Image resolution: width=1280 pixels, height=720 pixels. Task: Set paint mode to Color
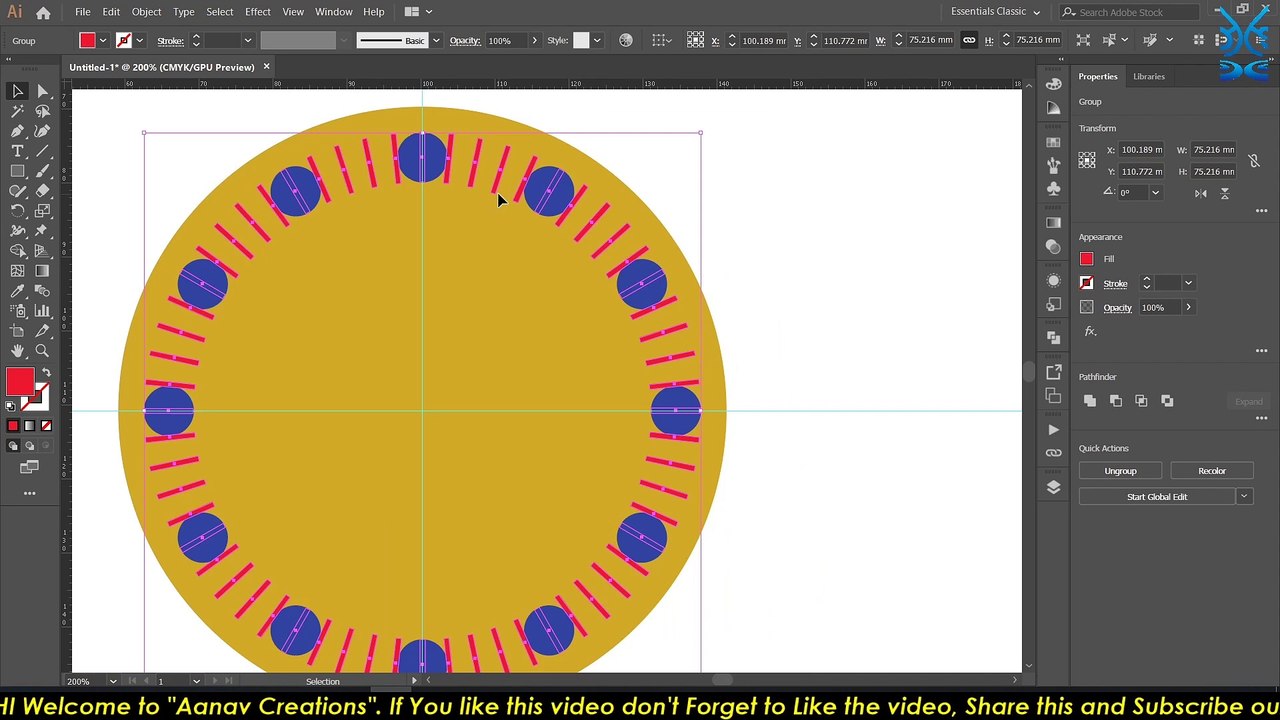pos(13,425)
